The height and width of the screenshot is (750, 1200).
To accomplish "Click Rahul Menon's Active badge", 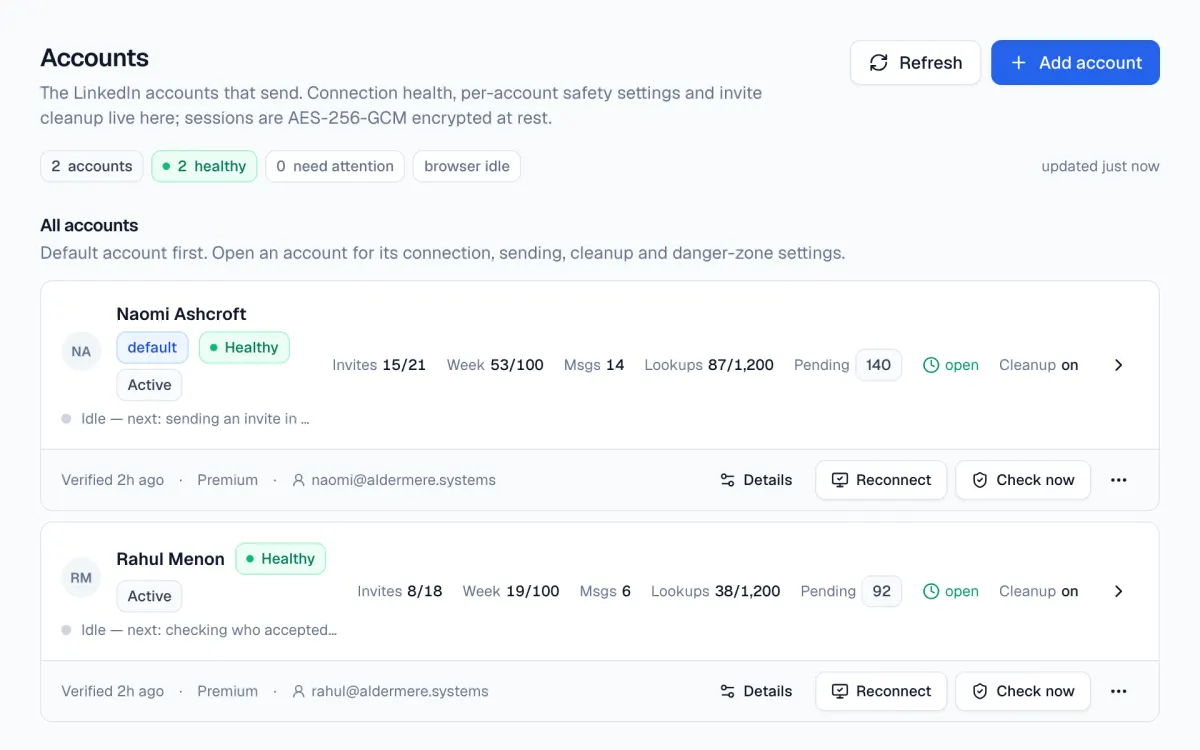I will pos(149,596).
